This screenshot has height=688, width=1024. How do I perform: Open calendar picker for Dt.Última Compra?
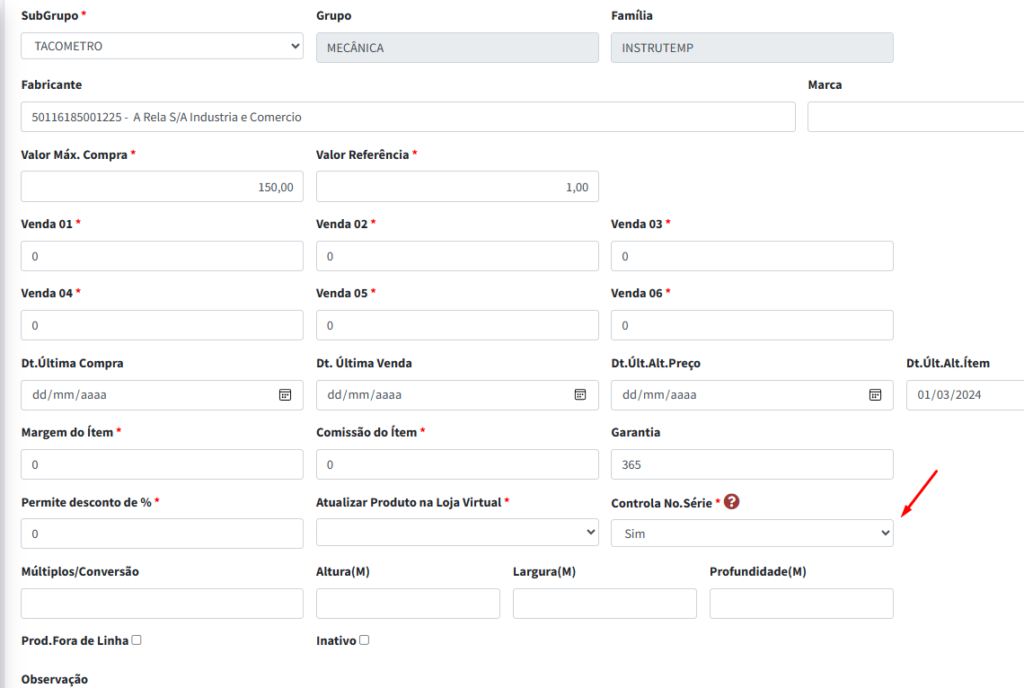(285, 395)
